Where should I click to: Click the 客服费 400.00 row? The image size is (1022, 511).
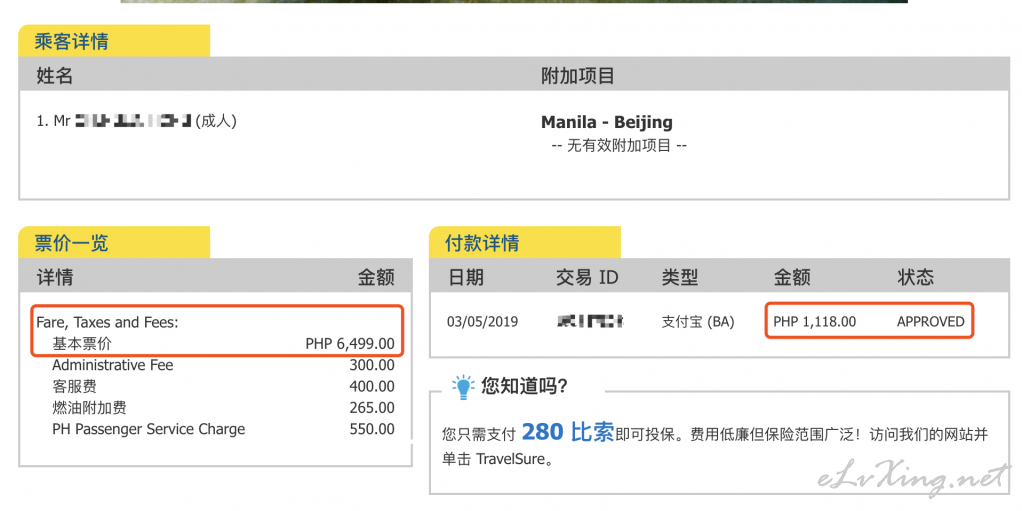(x=216, y=387)
